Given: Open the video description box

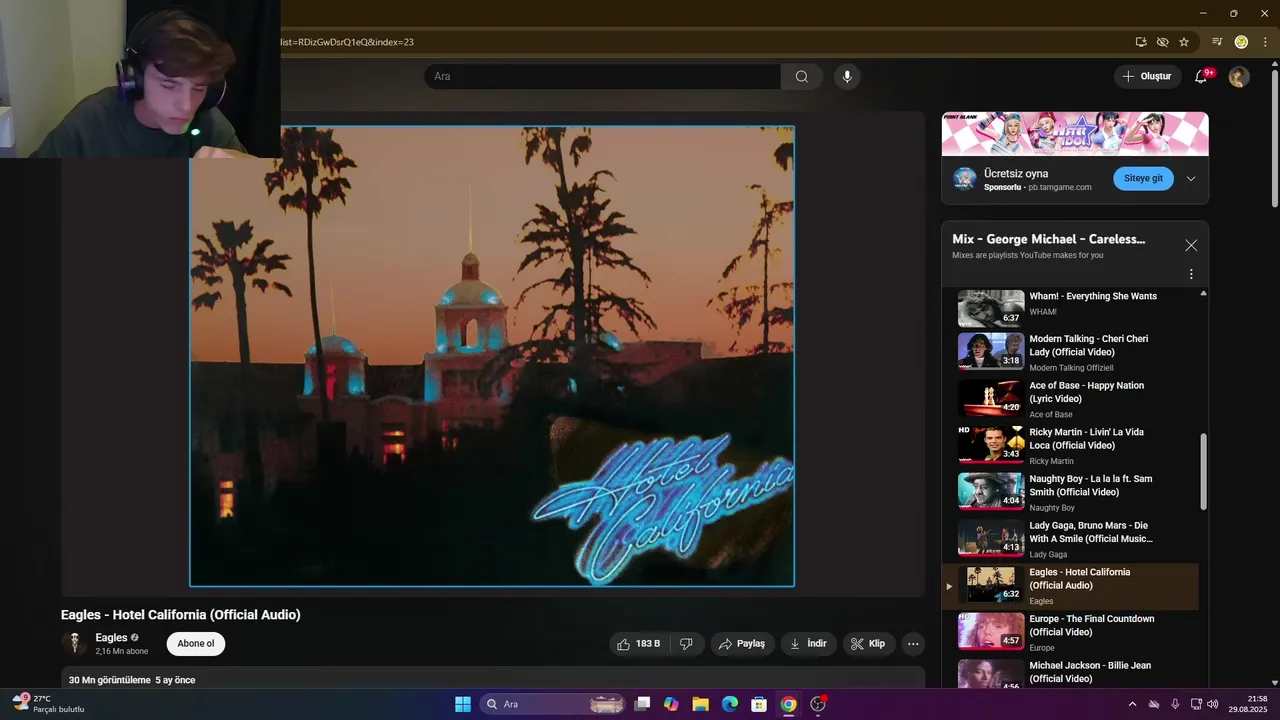Looking at the screenshot, I should pyautogui.click(x=493, y=679).
